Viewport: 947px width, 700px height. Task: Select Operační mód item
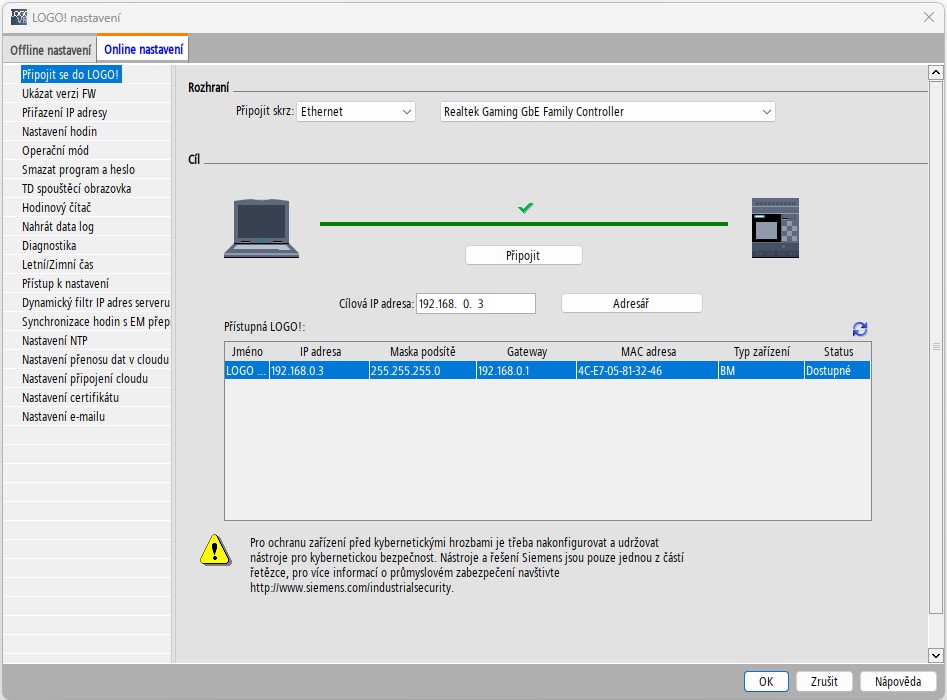click(56, 150)
